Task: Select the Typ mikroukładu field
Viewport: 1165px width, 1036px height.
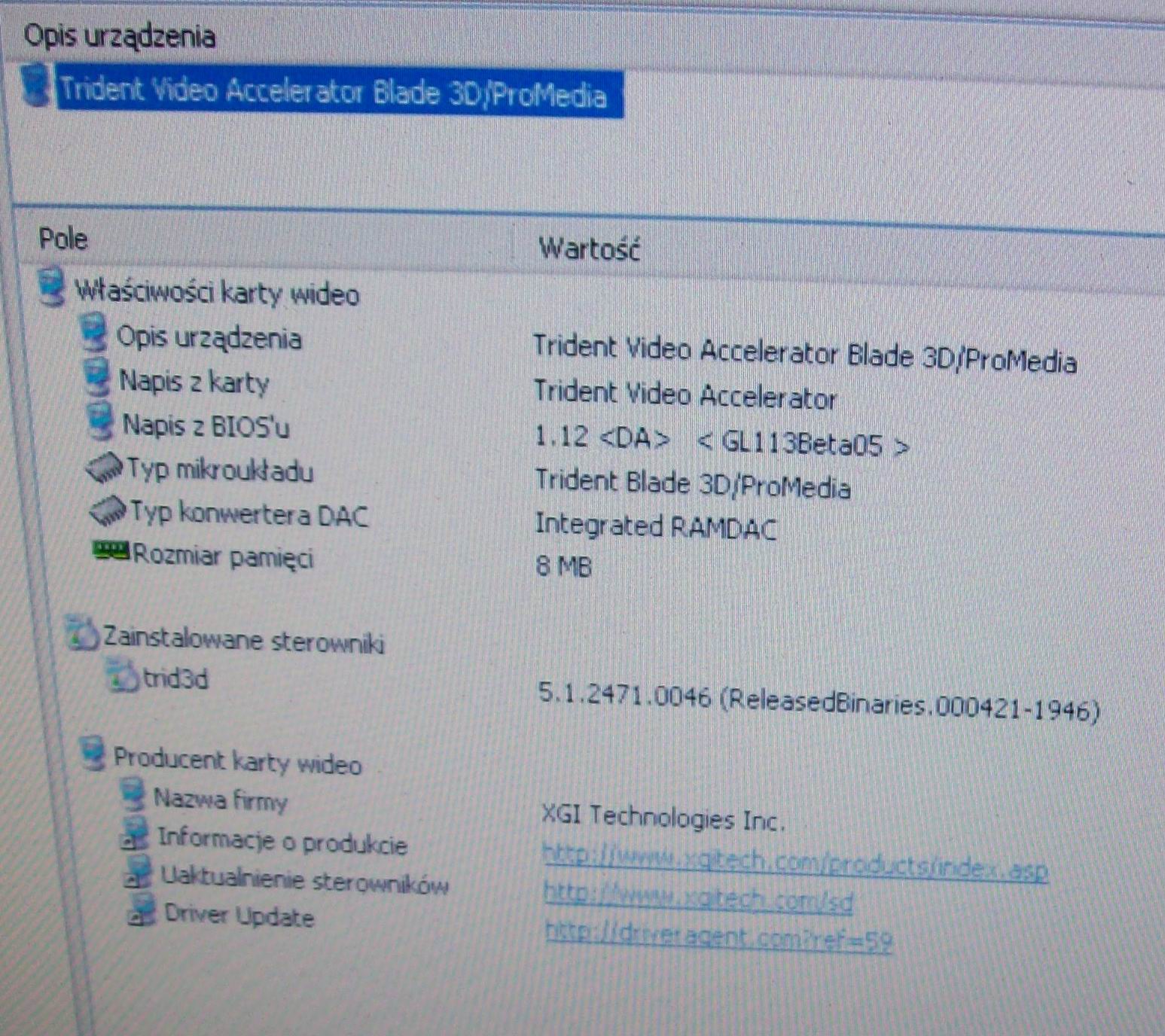Action: (x=219, y=470)
